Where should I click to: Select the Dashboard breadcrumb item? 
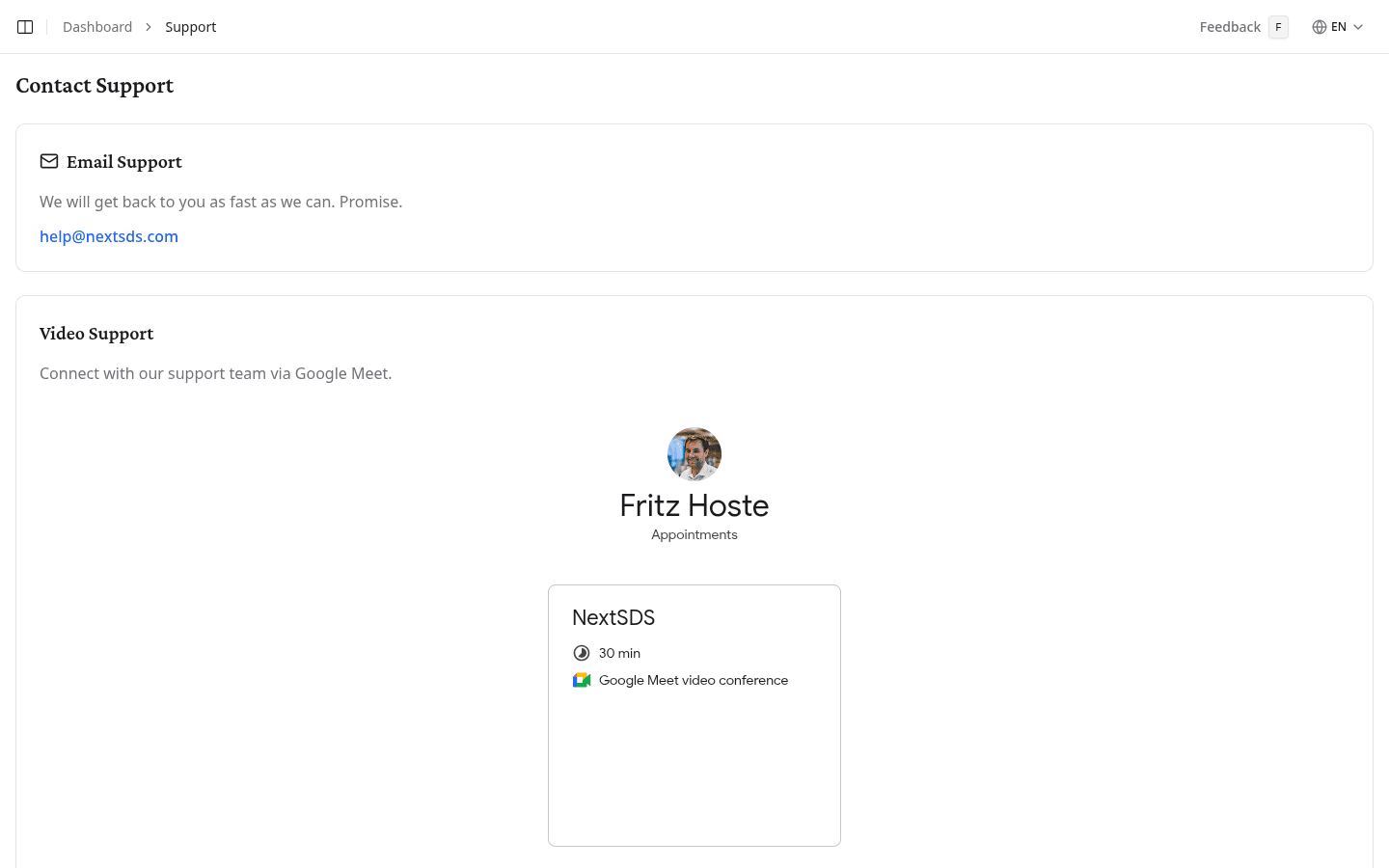point(97,26)
